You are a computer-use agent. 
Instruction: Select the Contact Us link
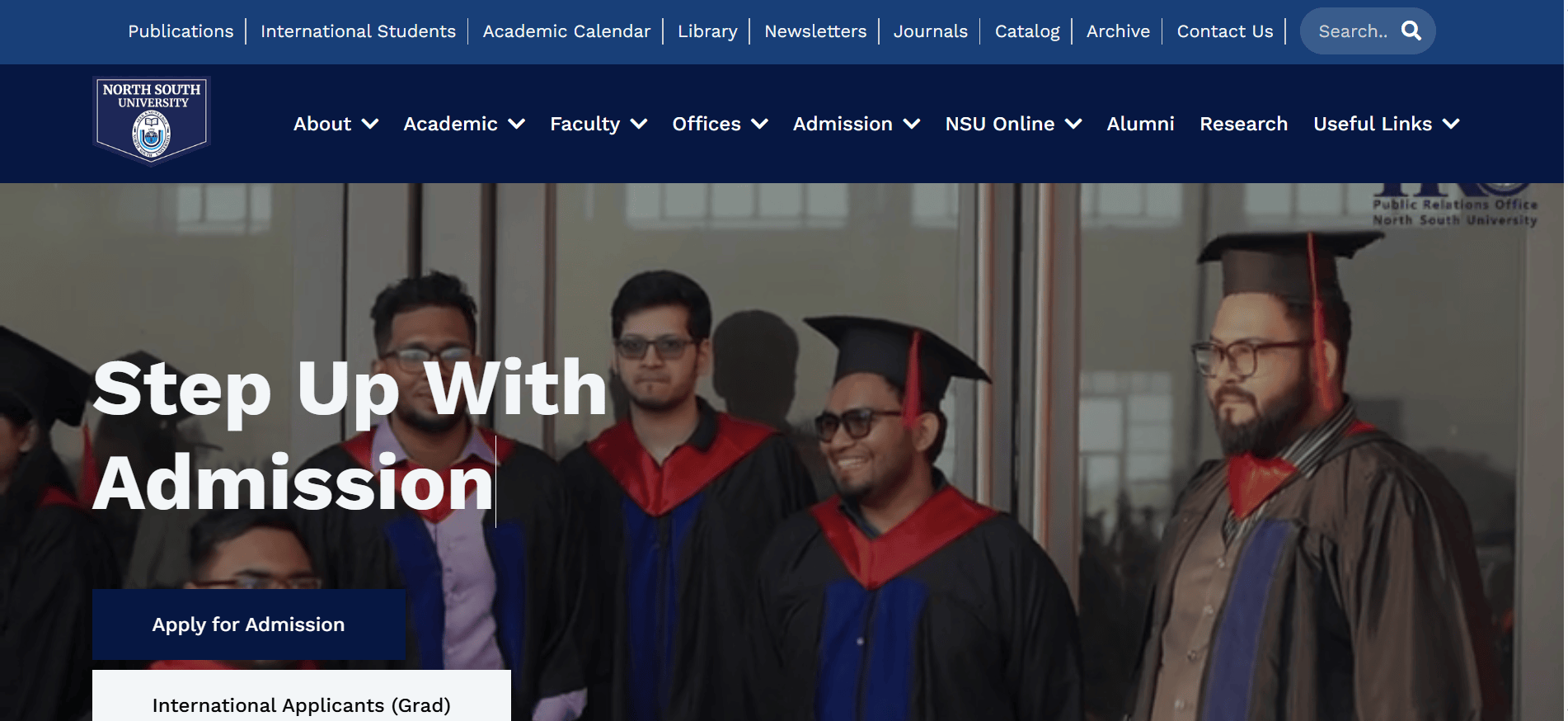tap(1225, 31)
